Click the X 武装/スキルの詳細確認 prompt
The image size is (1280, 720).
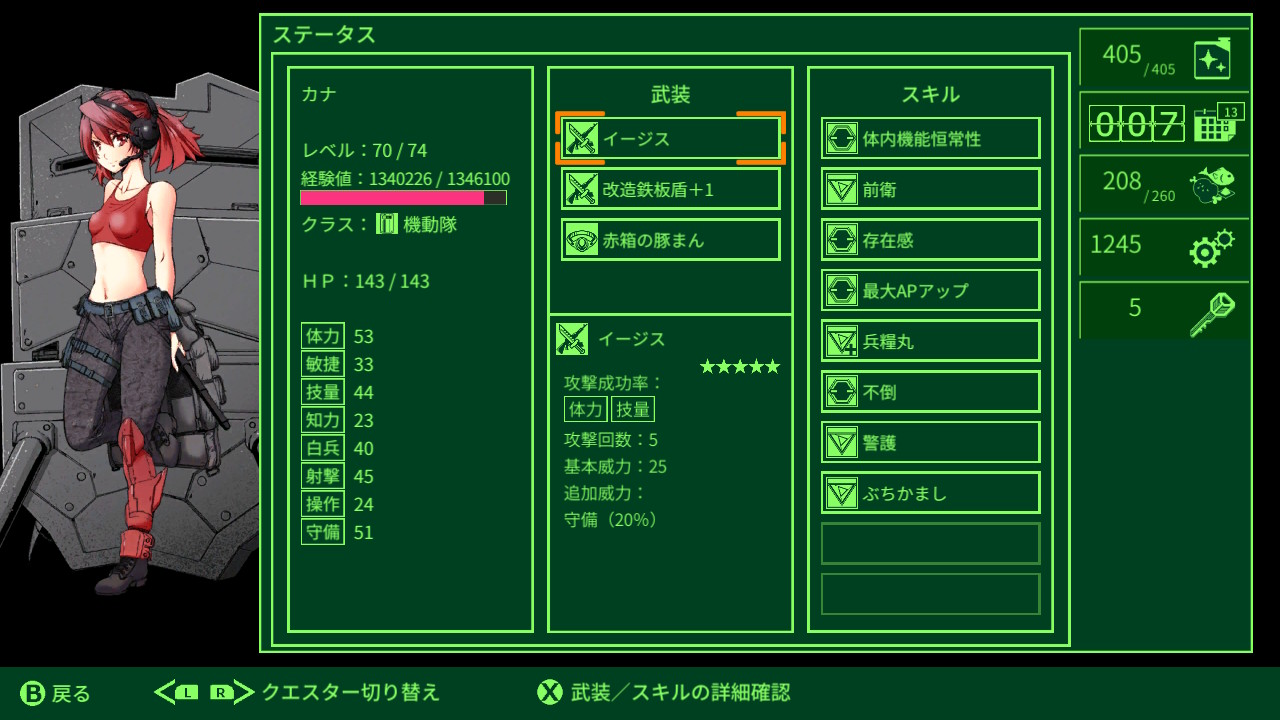coord(664,692)
